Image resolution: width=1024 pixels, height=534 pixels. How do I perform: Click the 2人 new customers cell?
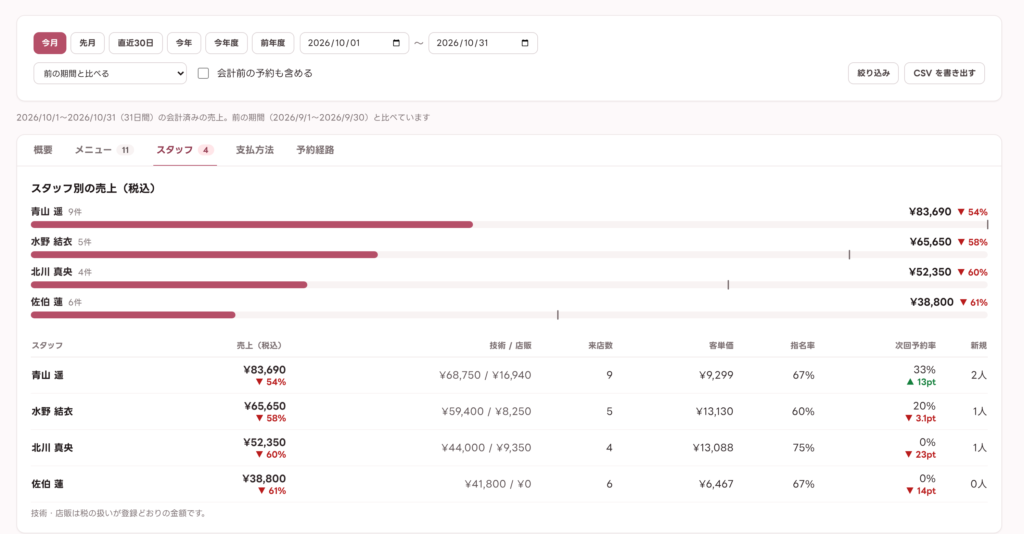979,375
